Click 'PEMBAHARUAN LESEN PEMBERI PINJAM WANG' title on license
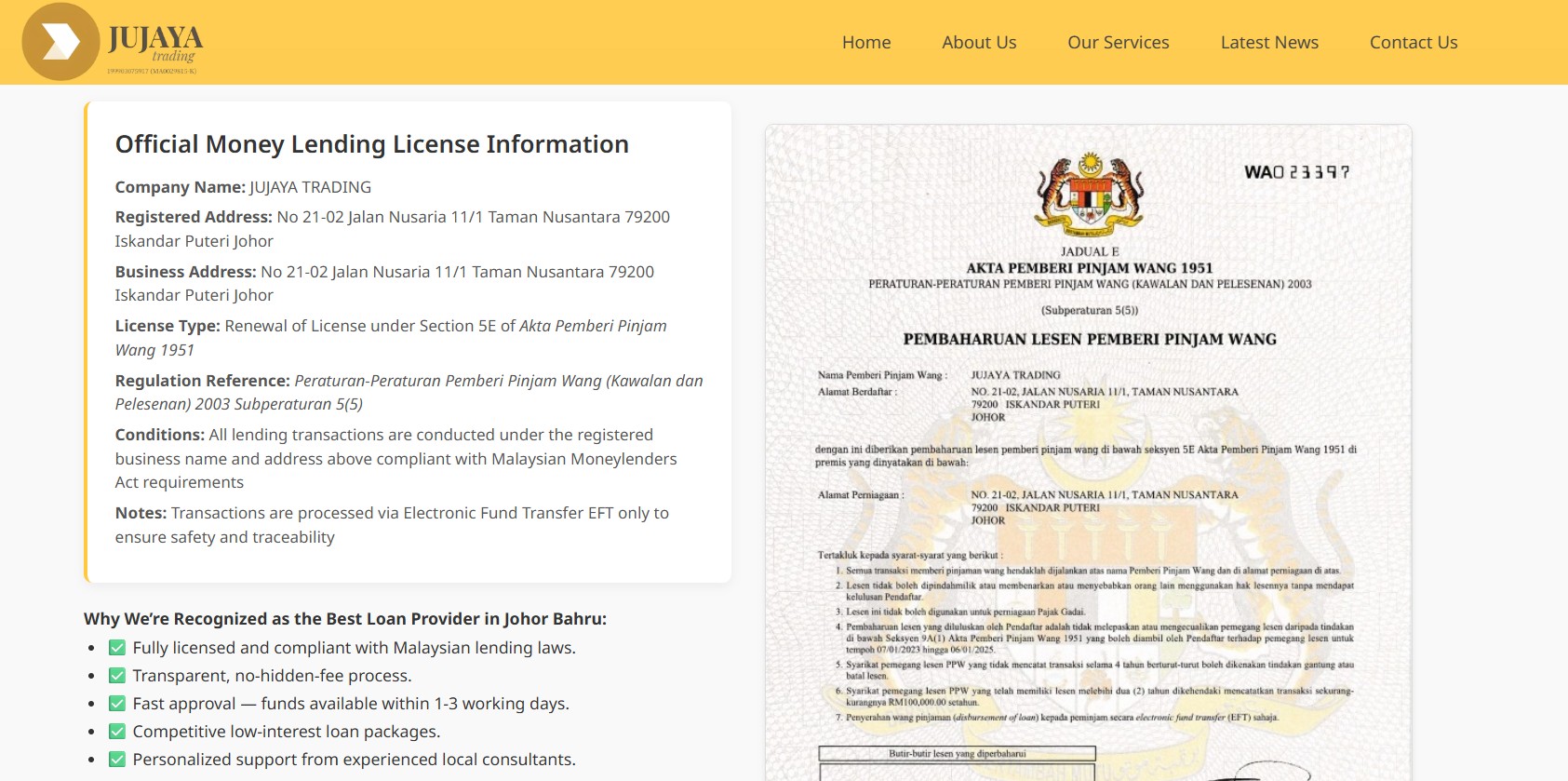Screen dimensions: 1568x781 1090,340
